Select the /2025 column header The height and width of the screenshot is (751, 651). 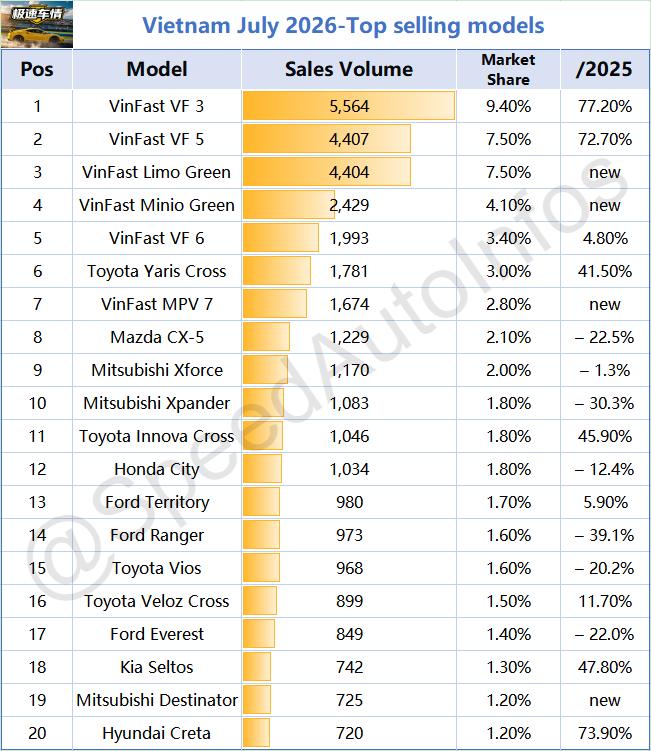coord(605,69)
